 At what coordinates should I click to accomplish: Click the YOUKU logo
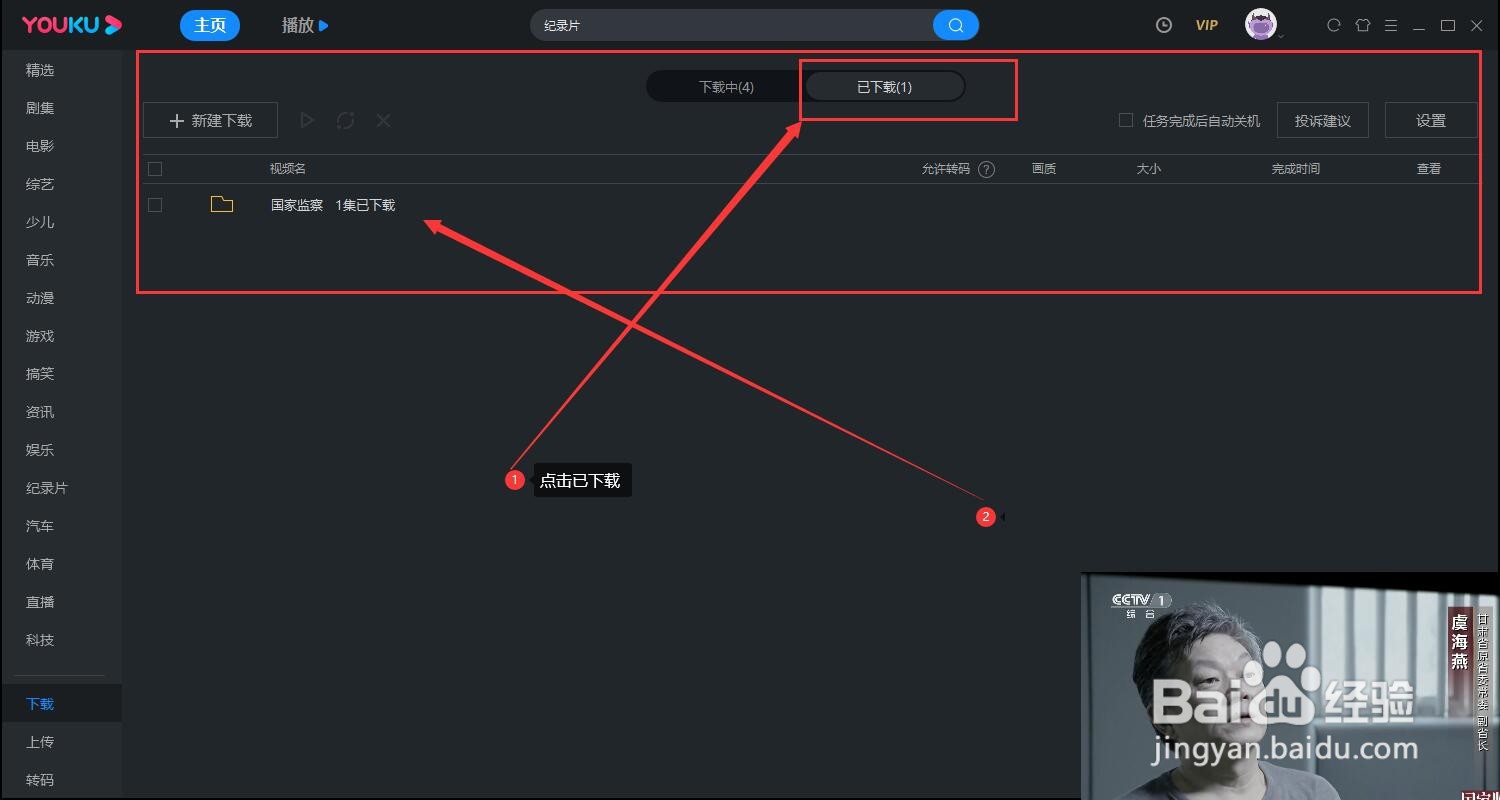click(x=72, y=25)
